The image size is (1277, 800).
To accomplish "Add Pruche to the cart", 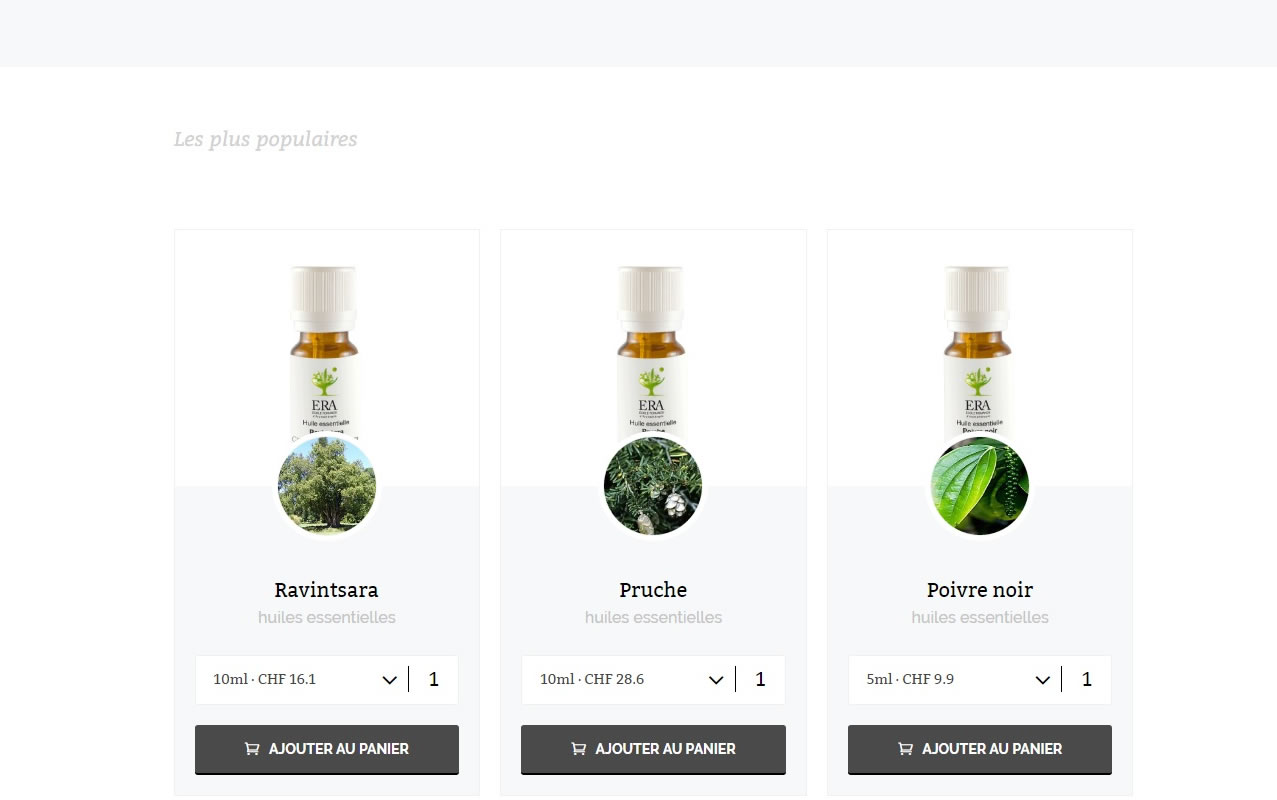I will 653,749.
